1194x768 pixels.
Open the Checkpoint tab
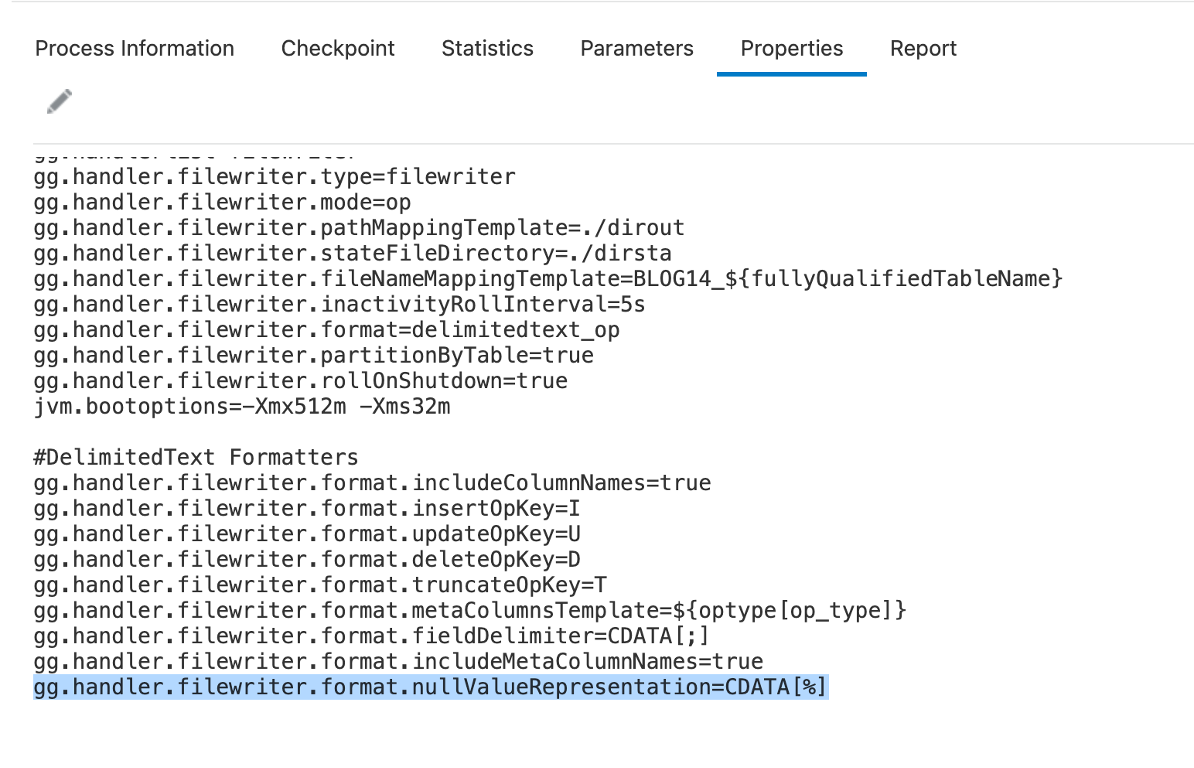coord(338,49)
